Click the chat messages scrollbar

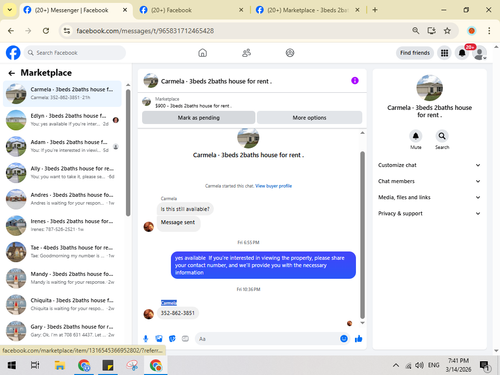(362, 235)
